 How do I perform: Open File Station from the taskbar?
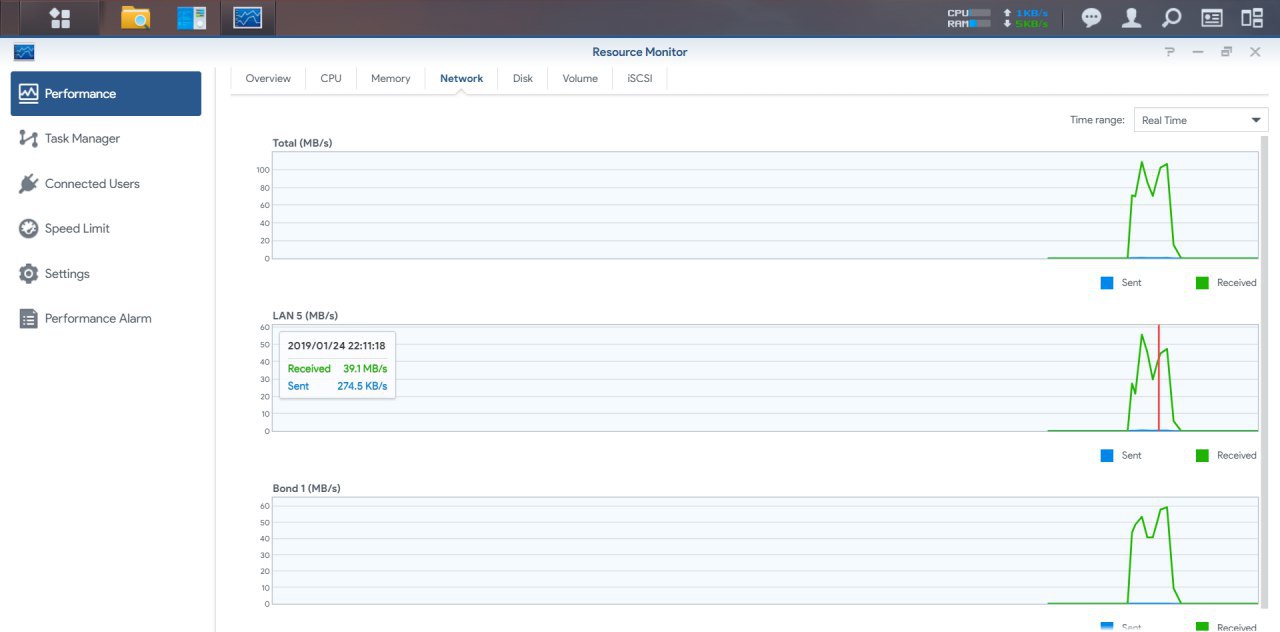pos(135,18)
